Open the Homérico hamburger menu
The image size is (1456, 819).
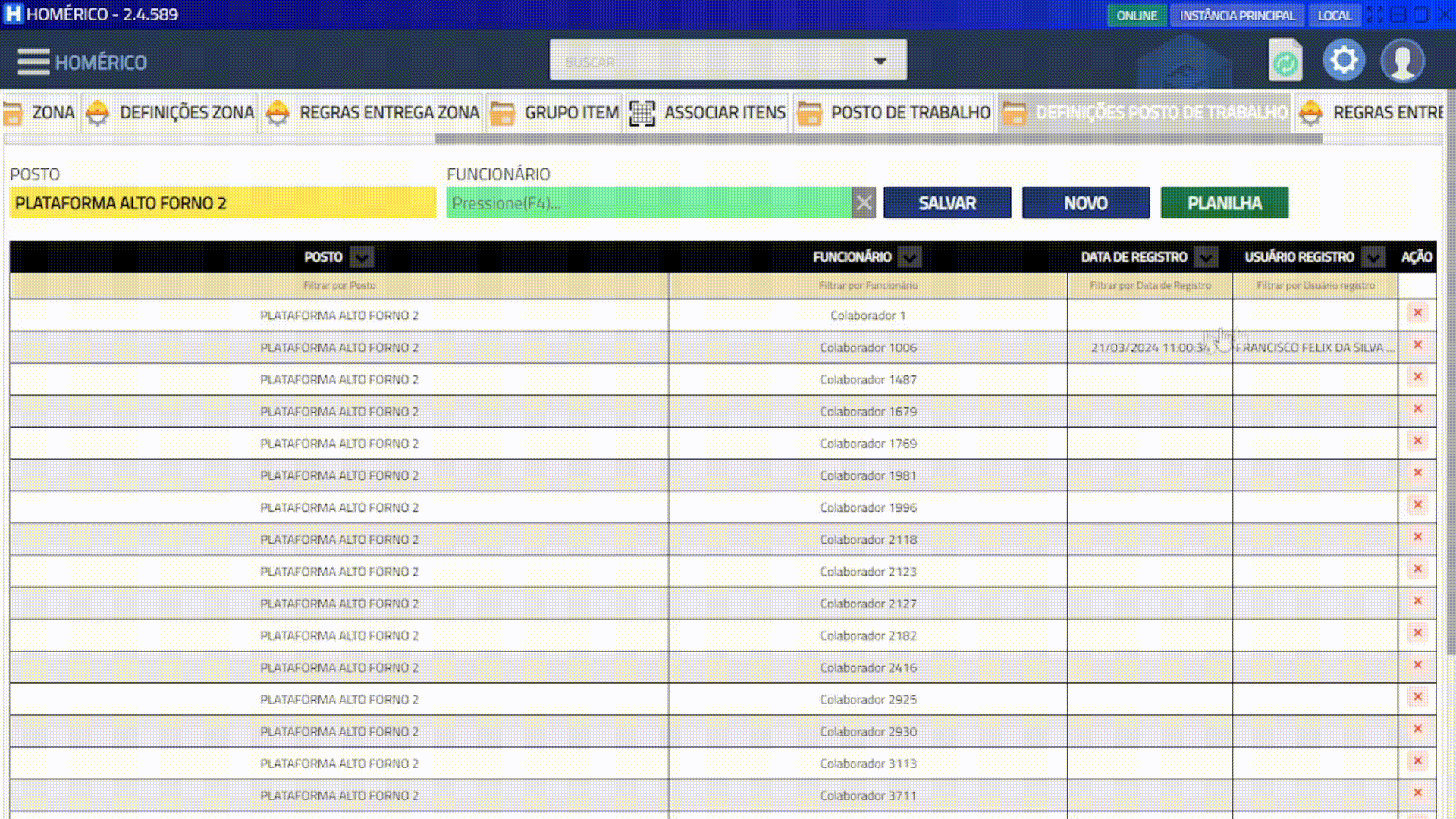point(33,61)
